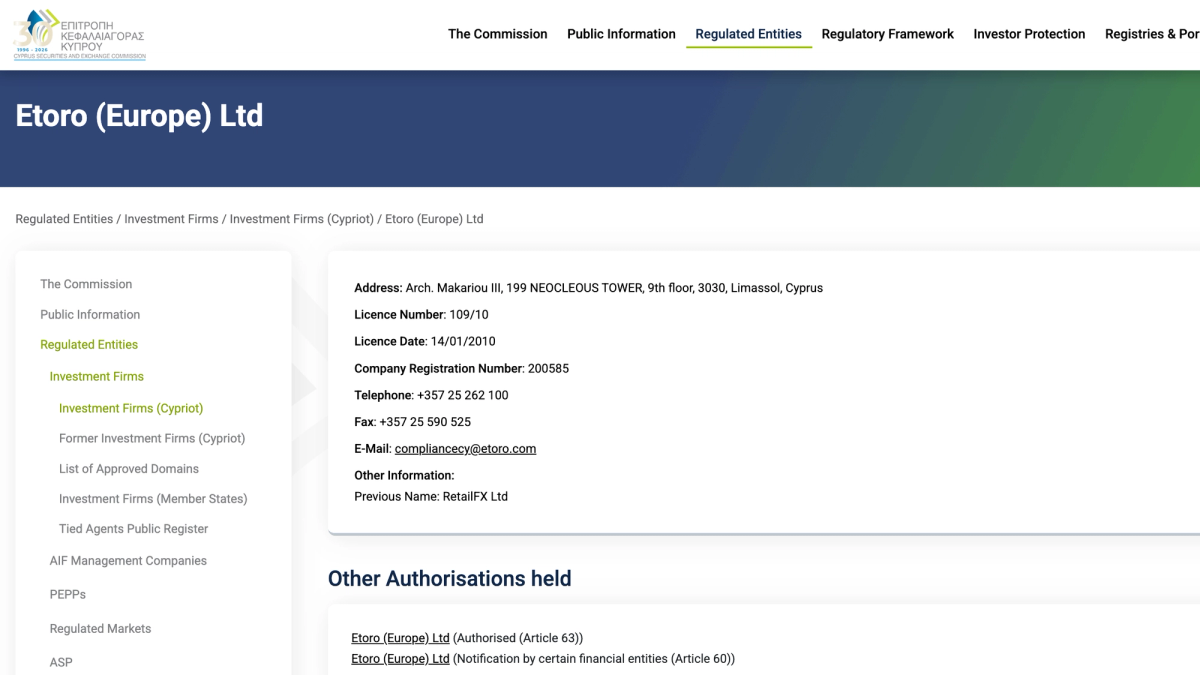Open Regulated Entities top menu
The image size is (1200, 675).
(748, 34)
